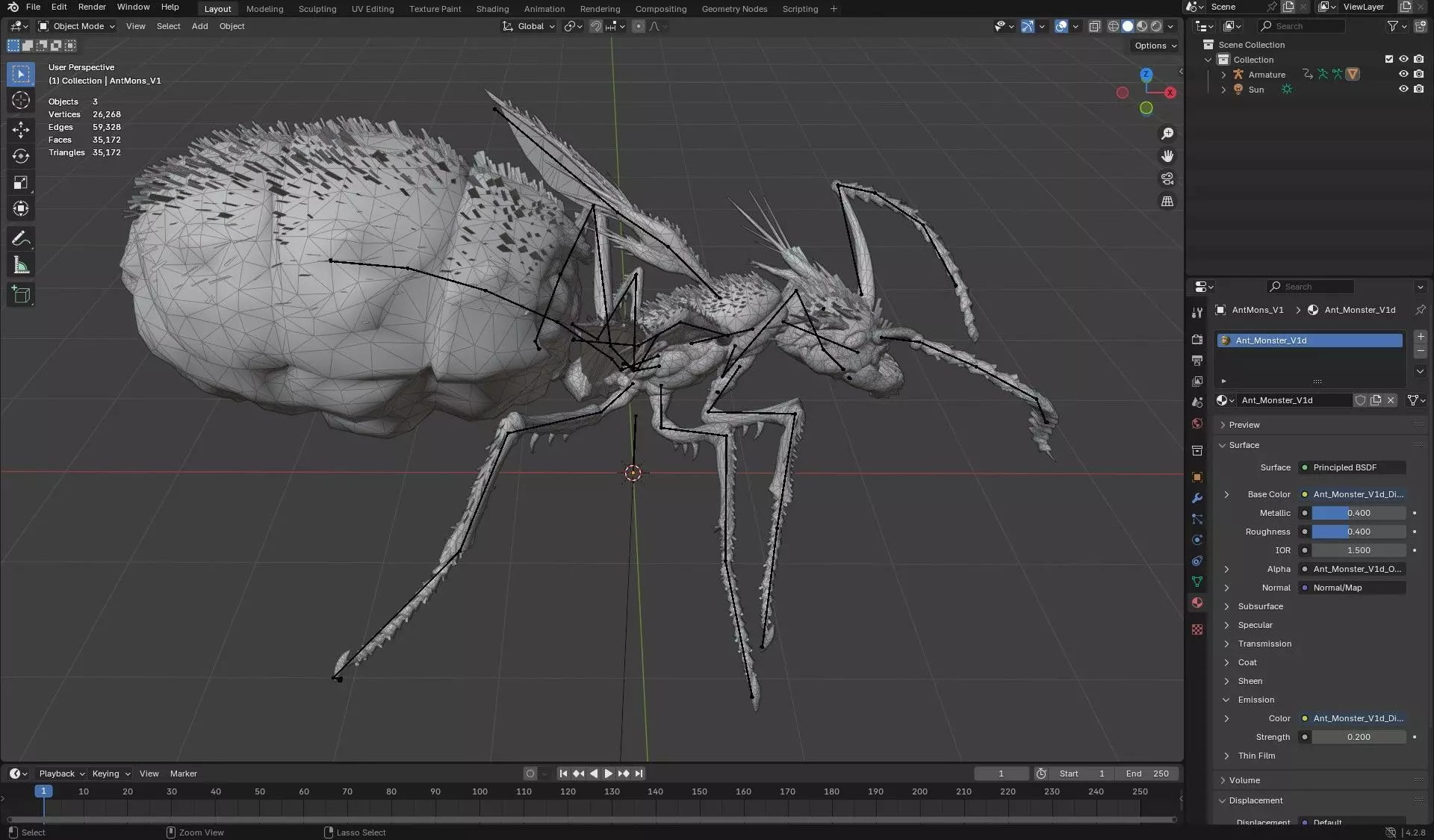Open the File menu
This screenshot has width=1434, height=840.
[33, 7]
